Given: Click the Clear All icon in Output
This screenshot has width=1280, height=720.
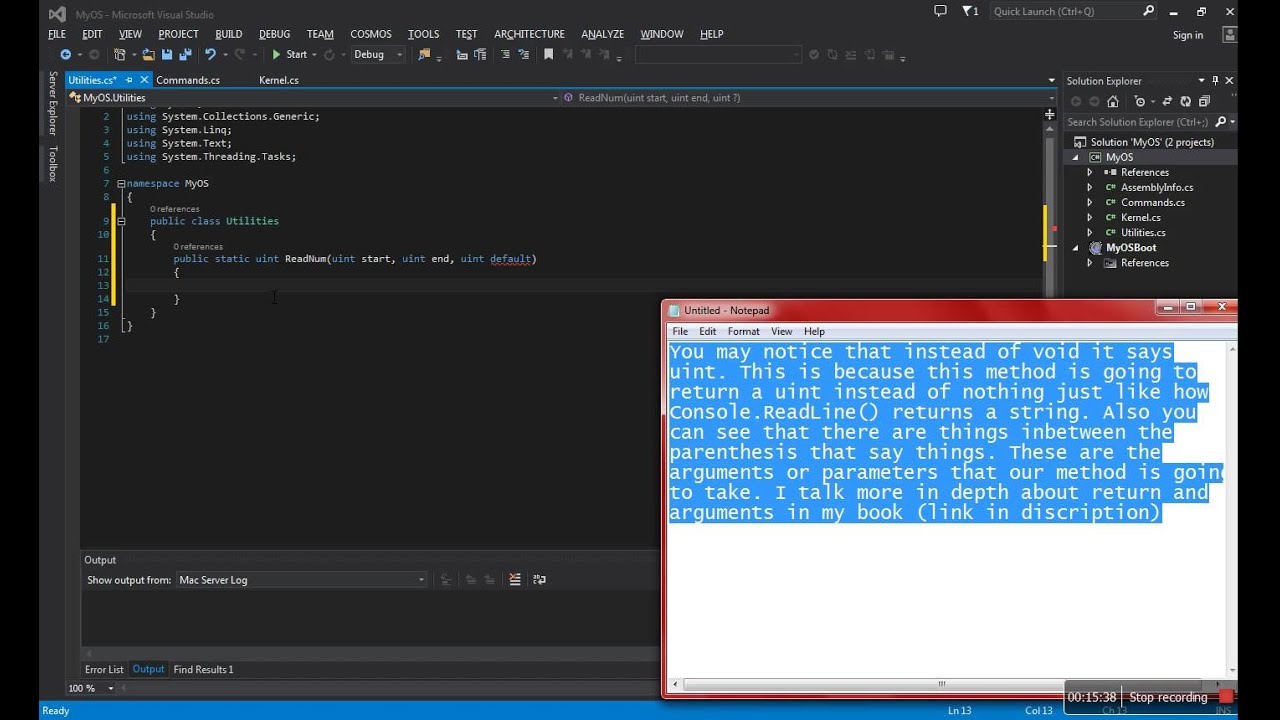Looking at the screenshot, I should click(515, 579).
